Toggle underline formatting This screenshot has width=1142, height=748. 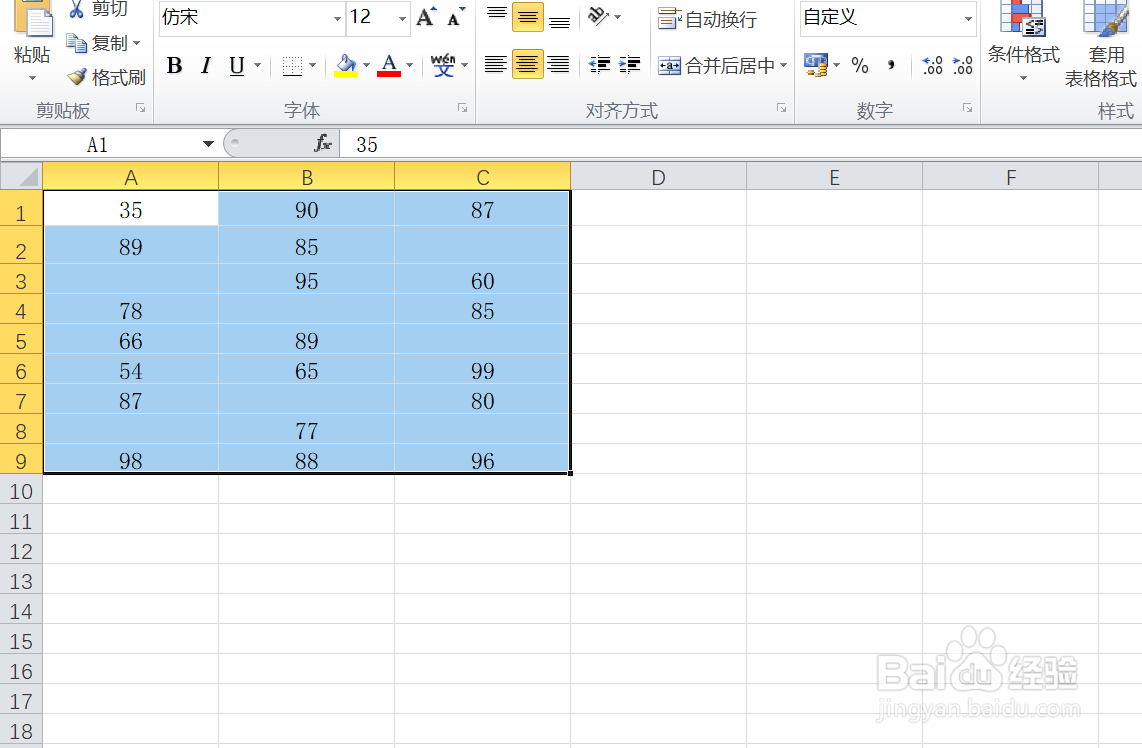tap(237, 66)
